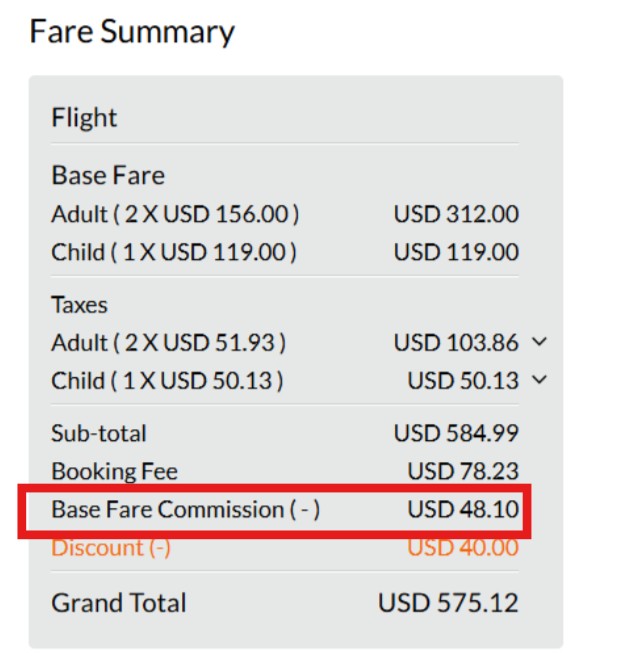632x657 pixels.
Task: Expand the Adult taxes breakdown chevron
Action: pos(540,343)
